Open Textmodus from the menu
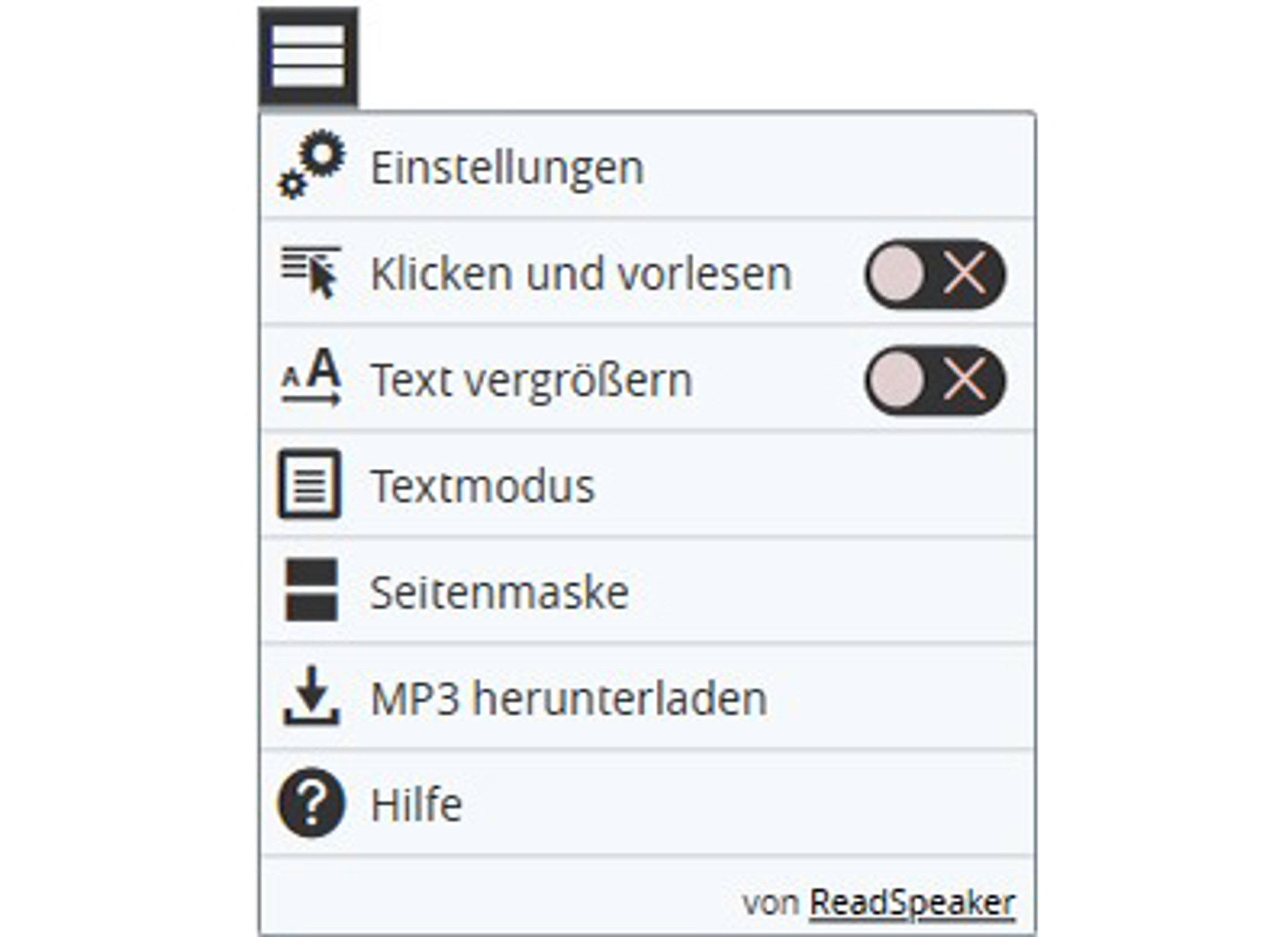The height and width of the screenshot is (937, 1288). [x=482, y=486]
